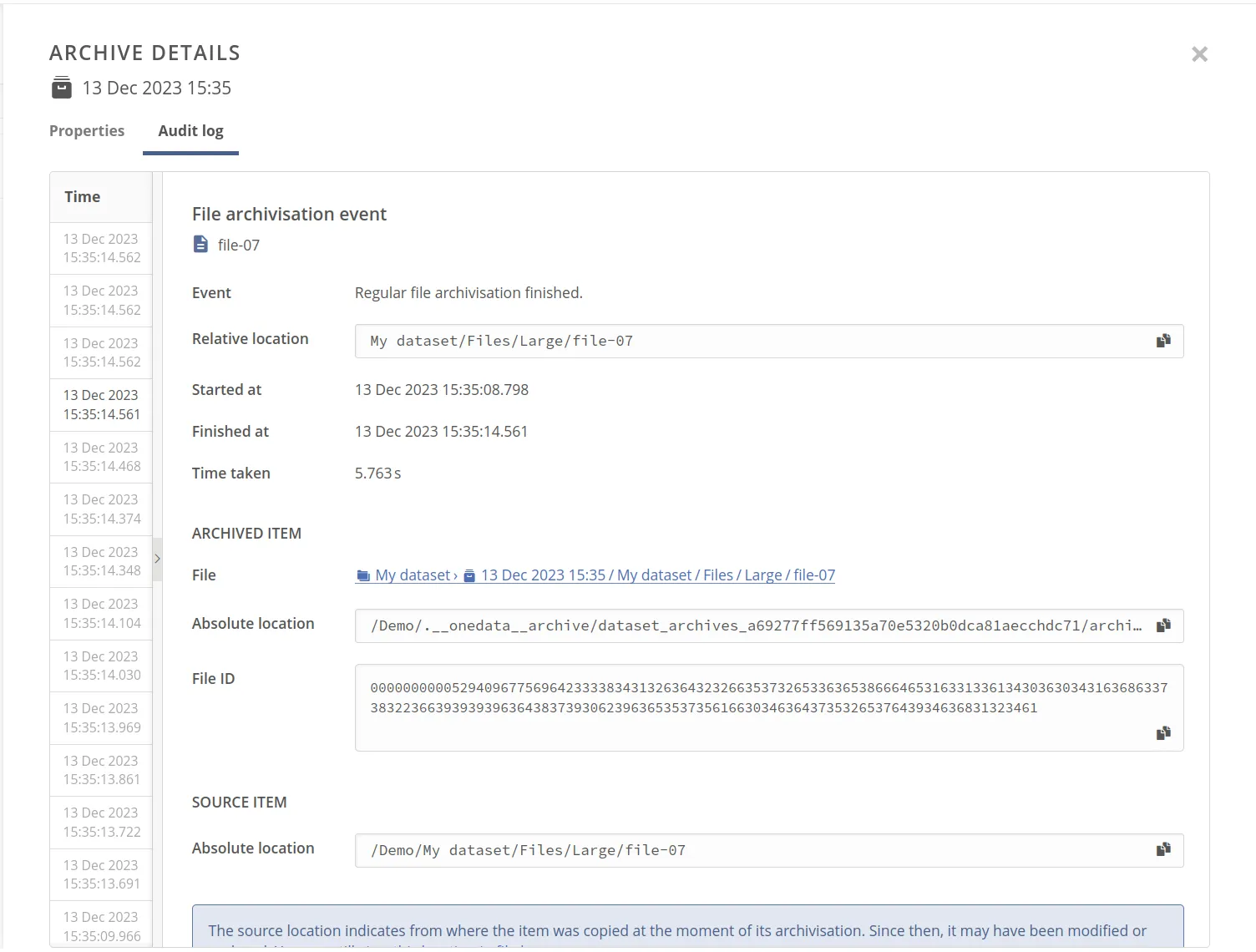Image resolution: width=1256 pixels, height=952 pixels.
Task: Select the log entry 15:35:13.861
Action: (x=100, y=770)
